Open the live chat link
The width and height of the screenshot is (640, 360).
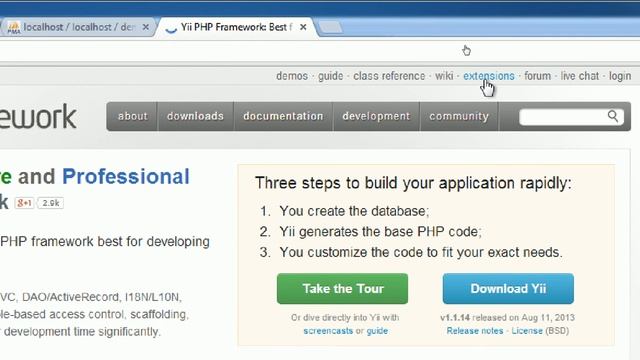coord(580,76)
